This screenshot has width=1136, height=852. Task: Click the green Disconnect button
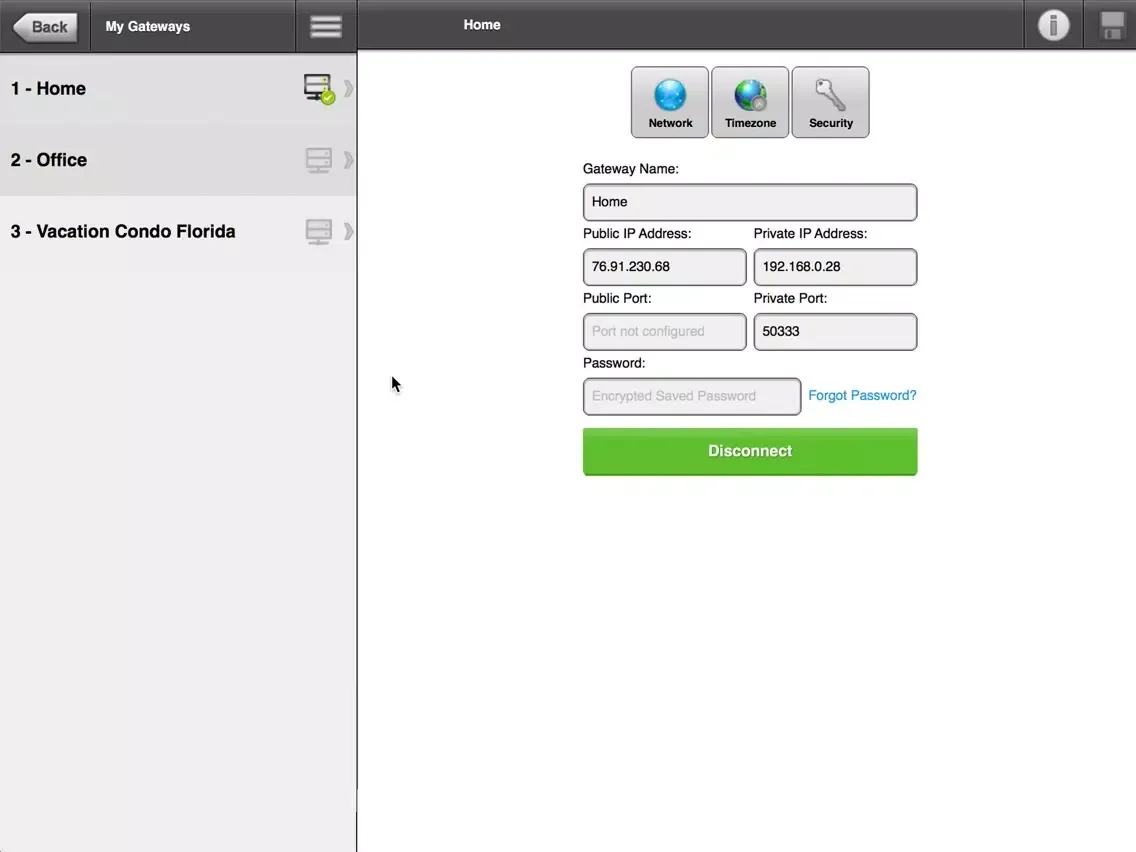coord(750,451)
